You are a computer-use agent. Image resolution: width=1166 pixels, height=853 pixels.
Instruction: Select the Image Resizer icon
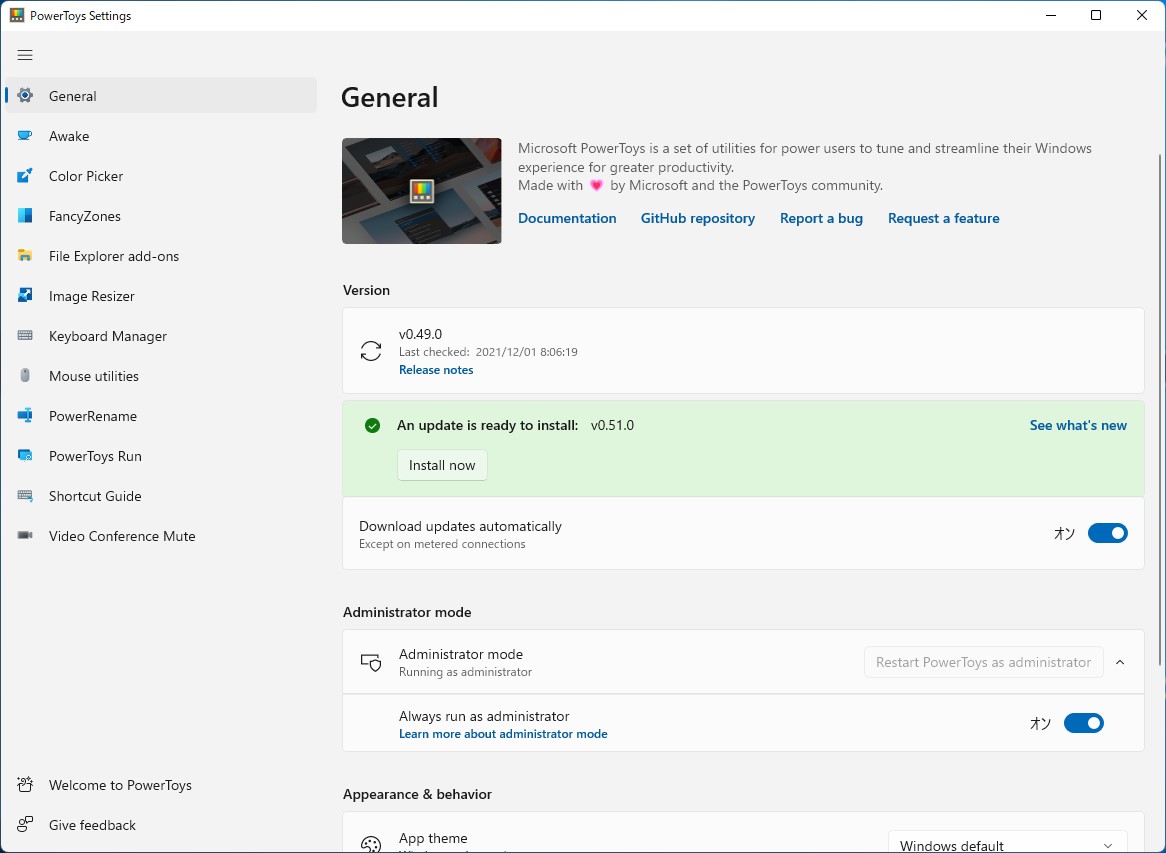point(26,296)
